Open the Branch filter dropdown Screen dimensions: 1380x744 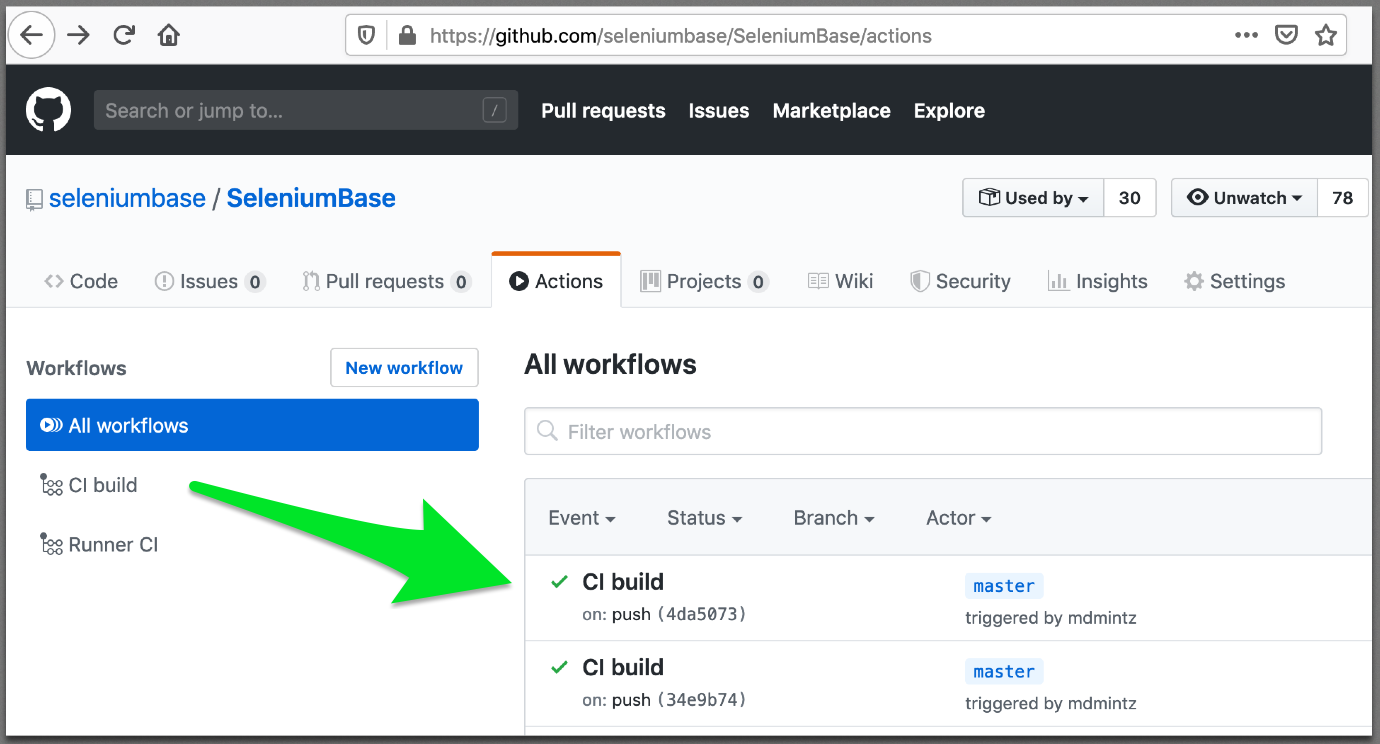coord(833,518)
